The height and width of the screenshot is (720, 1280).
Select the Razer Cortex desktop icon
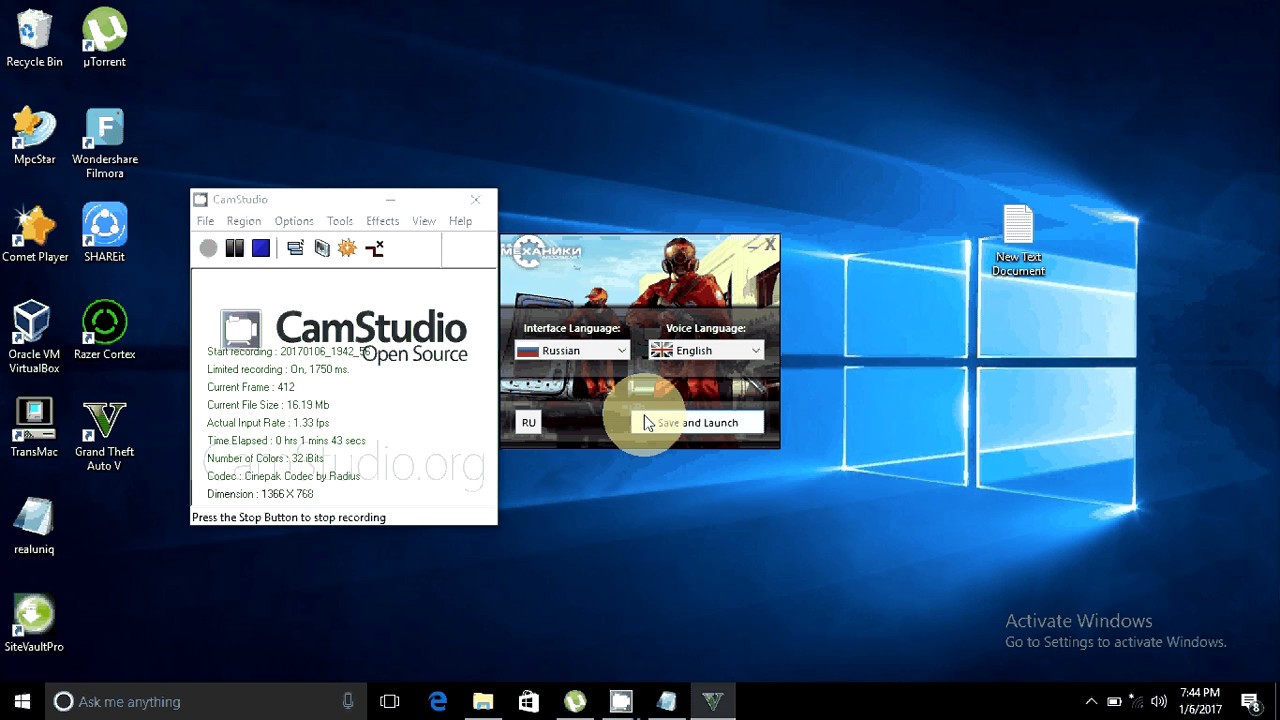point(104,331)
